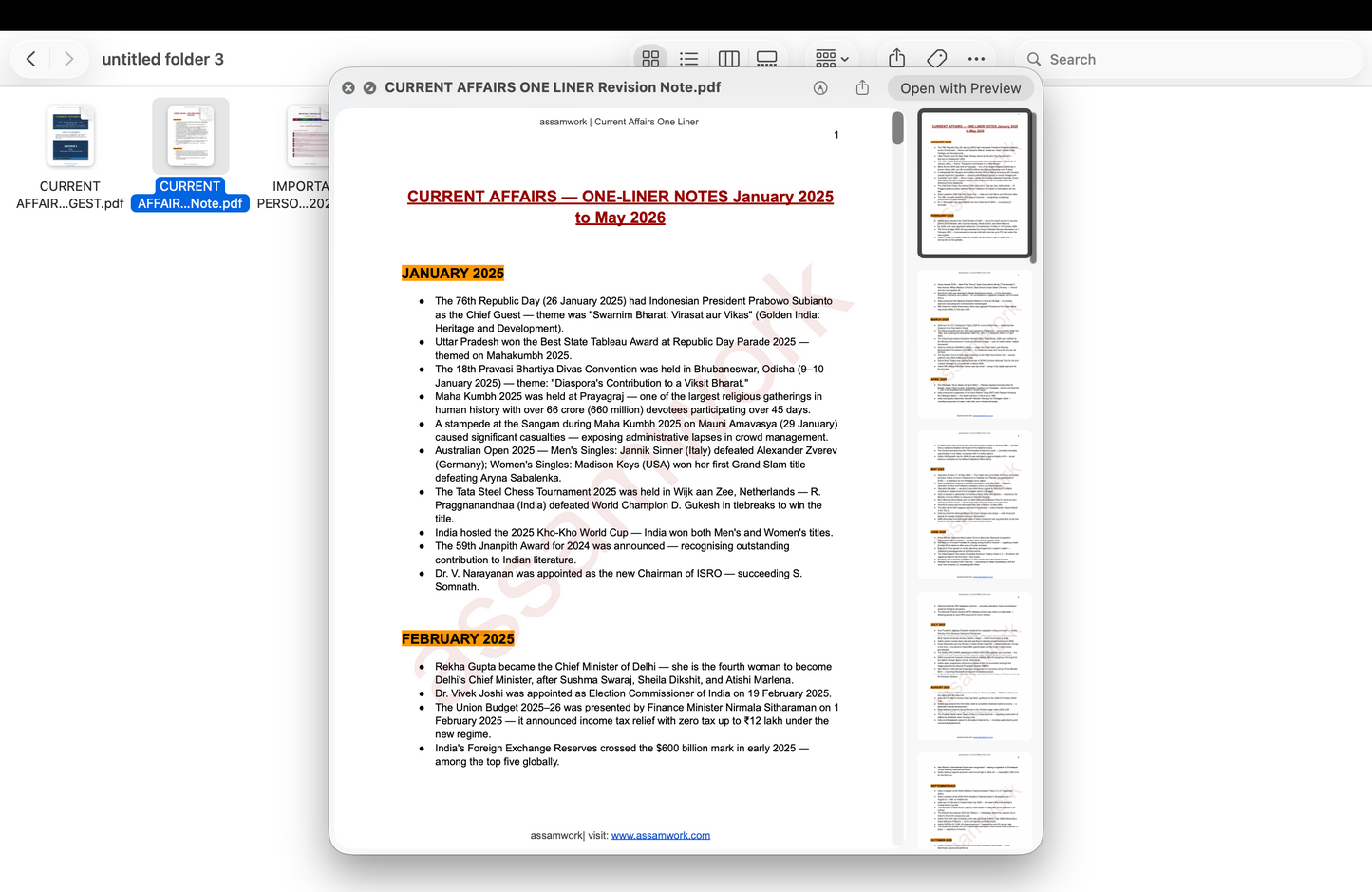Image resolution: width=1372 pixels, height=892 pixels.
Task: Select the CURRENT AFFAIR...GEST.pdf file
Action: 70,157
